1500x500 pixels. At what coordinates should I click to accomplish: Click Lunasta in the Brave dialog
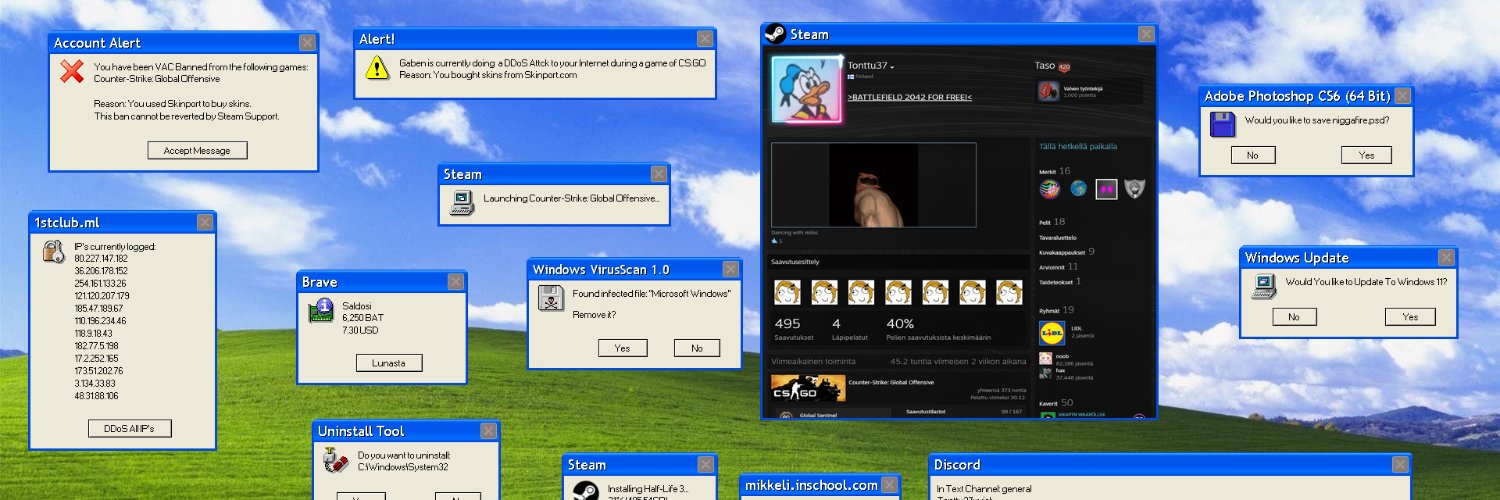[389, 363]
